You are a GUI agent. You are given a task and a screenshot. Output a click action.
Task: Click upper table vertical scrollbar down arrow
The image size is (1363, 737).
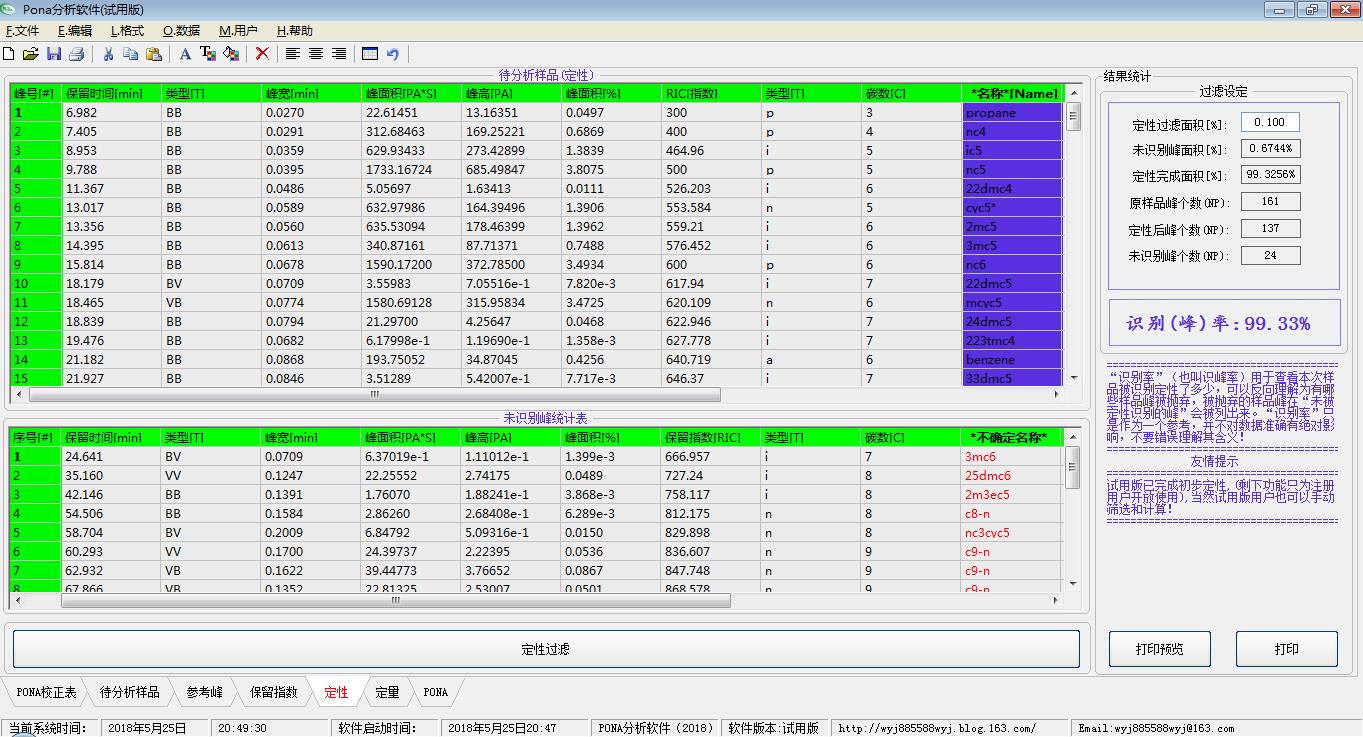pyautogui.click(x=1073, y=378)
